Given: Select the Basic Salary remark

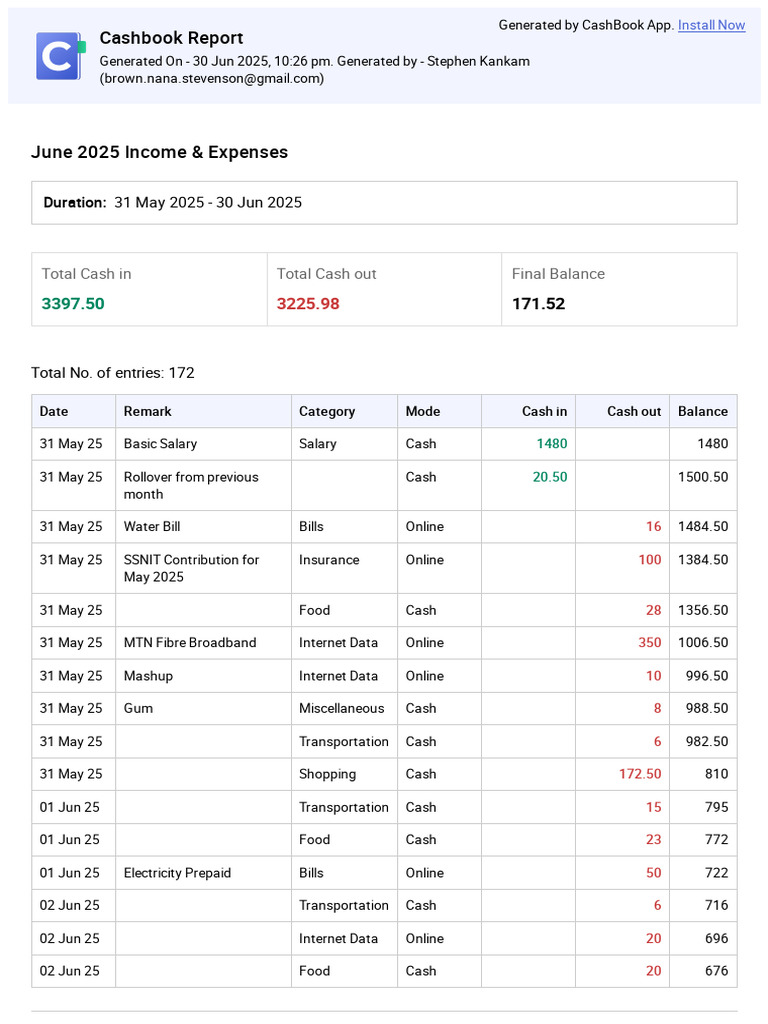Looking at the screenshot, I should [161, 443].
